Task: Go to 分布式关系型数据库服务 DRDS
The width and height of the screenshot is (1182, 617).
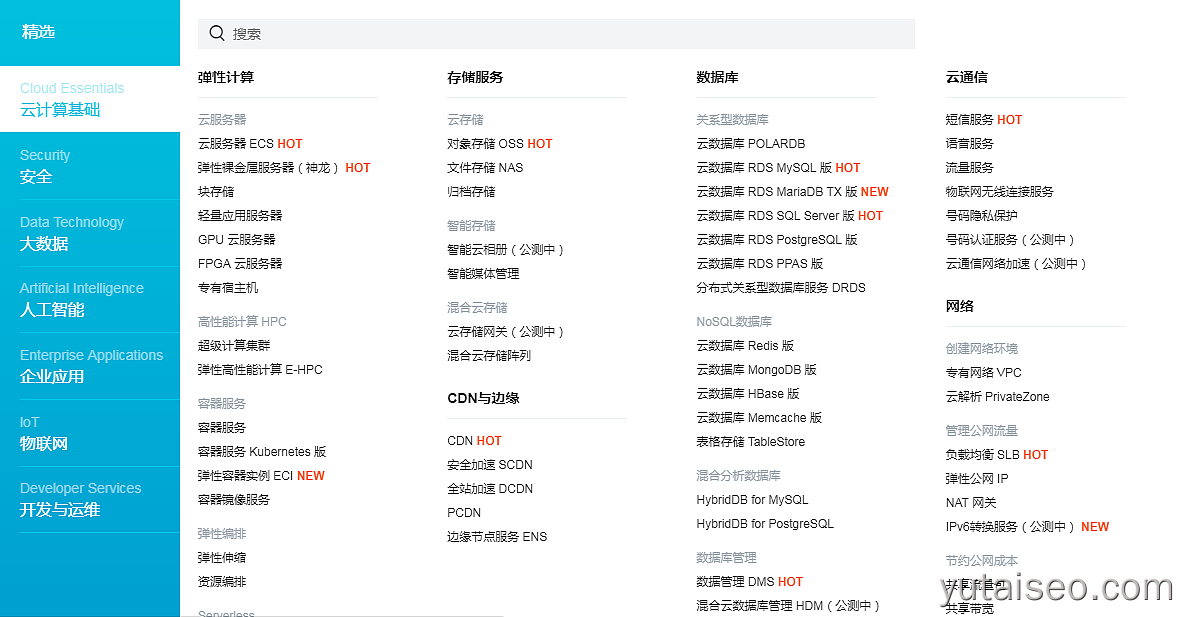Action: pos(781,288)
